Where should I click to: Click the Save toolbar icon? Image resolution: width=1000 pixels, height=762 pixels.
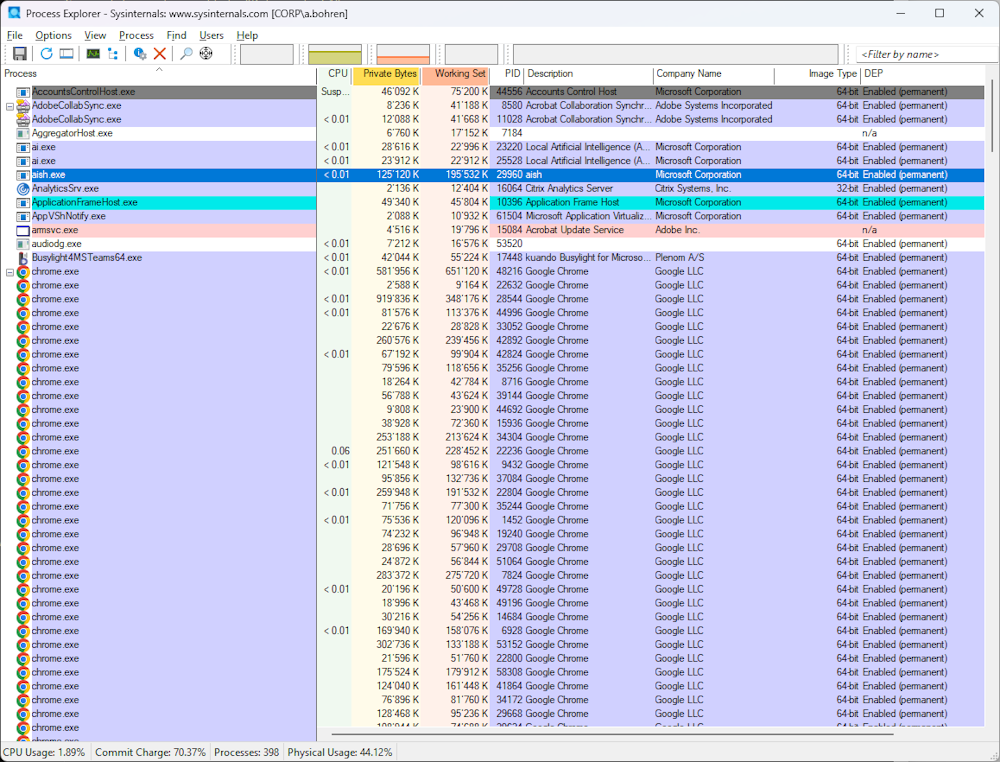click(x=20, y=54)
